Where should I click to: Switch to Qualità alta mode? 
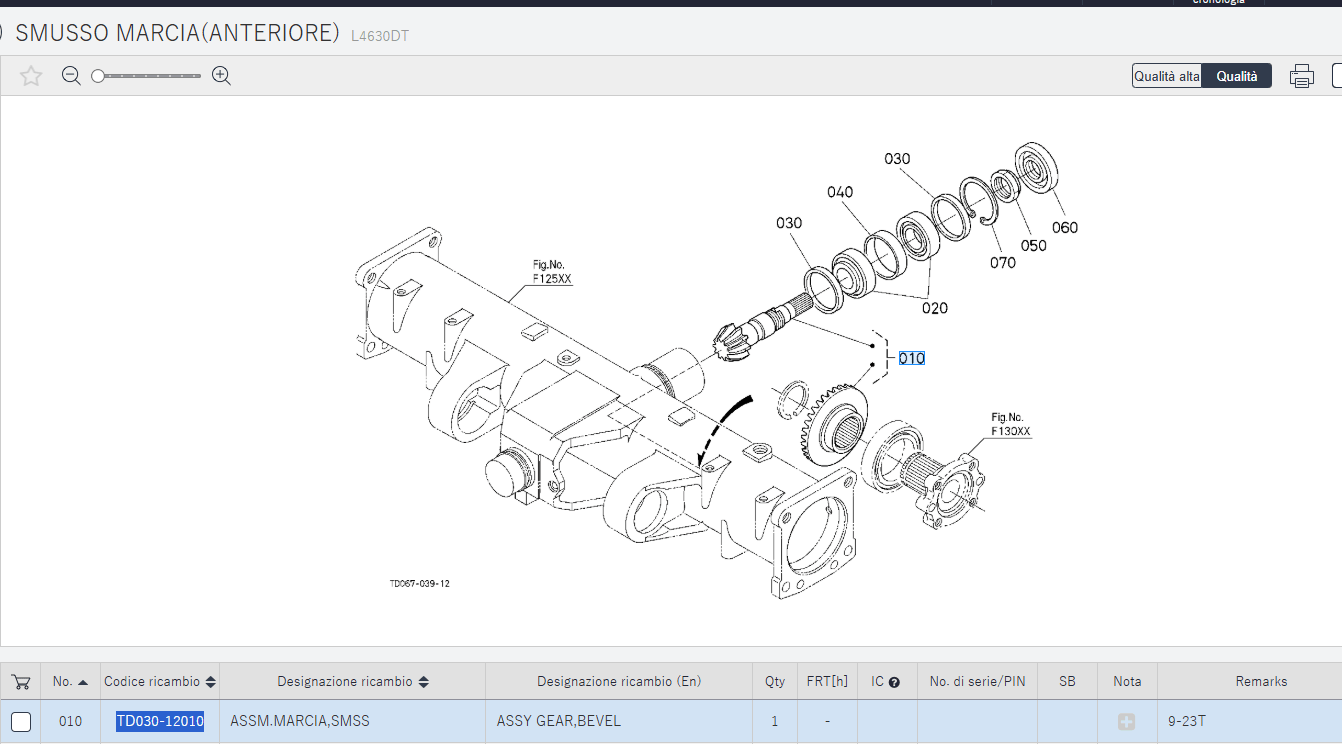(1166, 76)
